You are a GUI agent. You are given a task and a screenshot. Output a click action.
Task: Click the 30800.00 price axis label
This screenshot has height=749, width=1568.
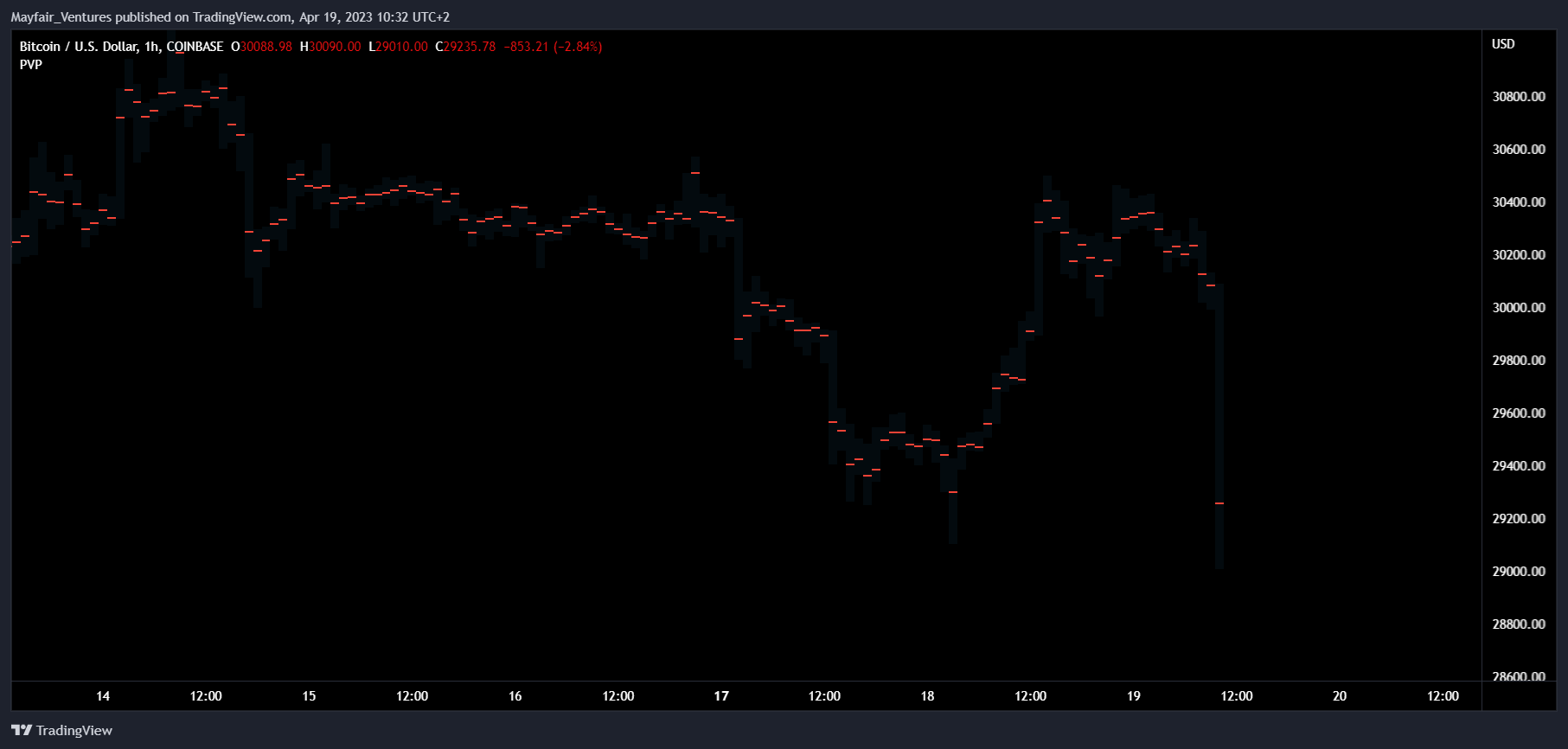pos(1519,97)
